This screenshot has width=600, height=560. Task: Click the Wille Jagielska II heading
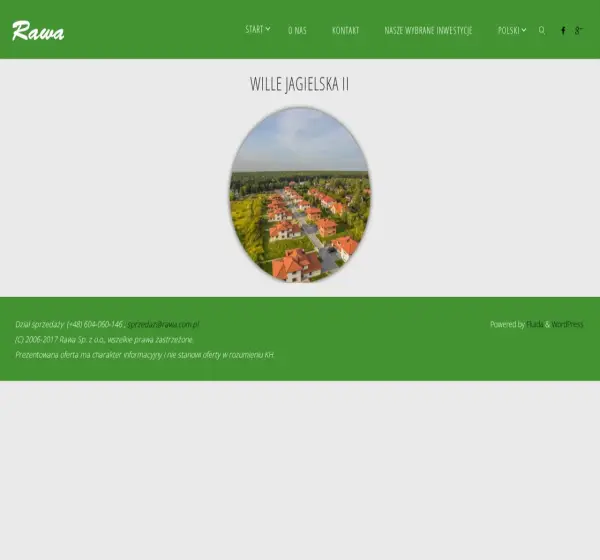[300, 84]
